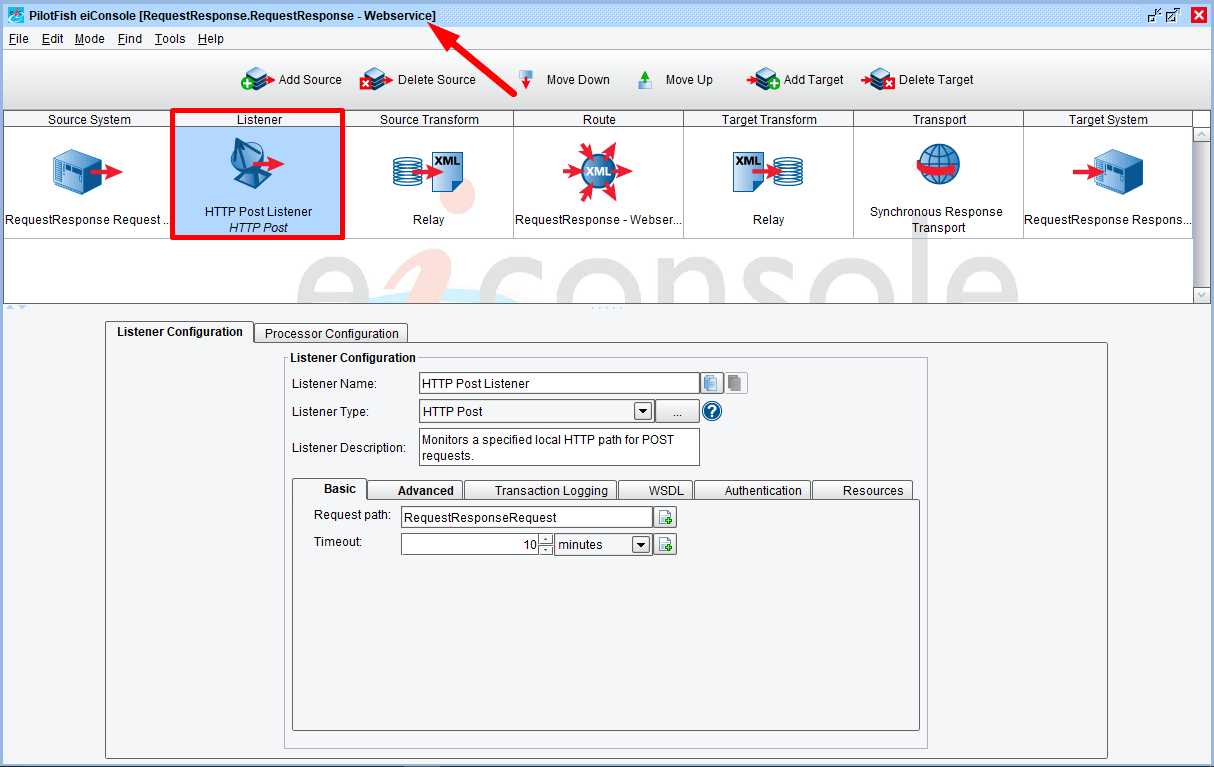Select the Synchronous Response Transport icon
The image size is (1214, 767).
click(x=938, y=165)
